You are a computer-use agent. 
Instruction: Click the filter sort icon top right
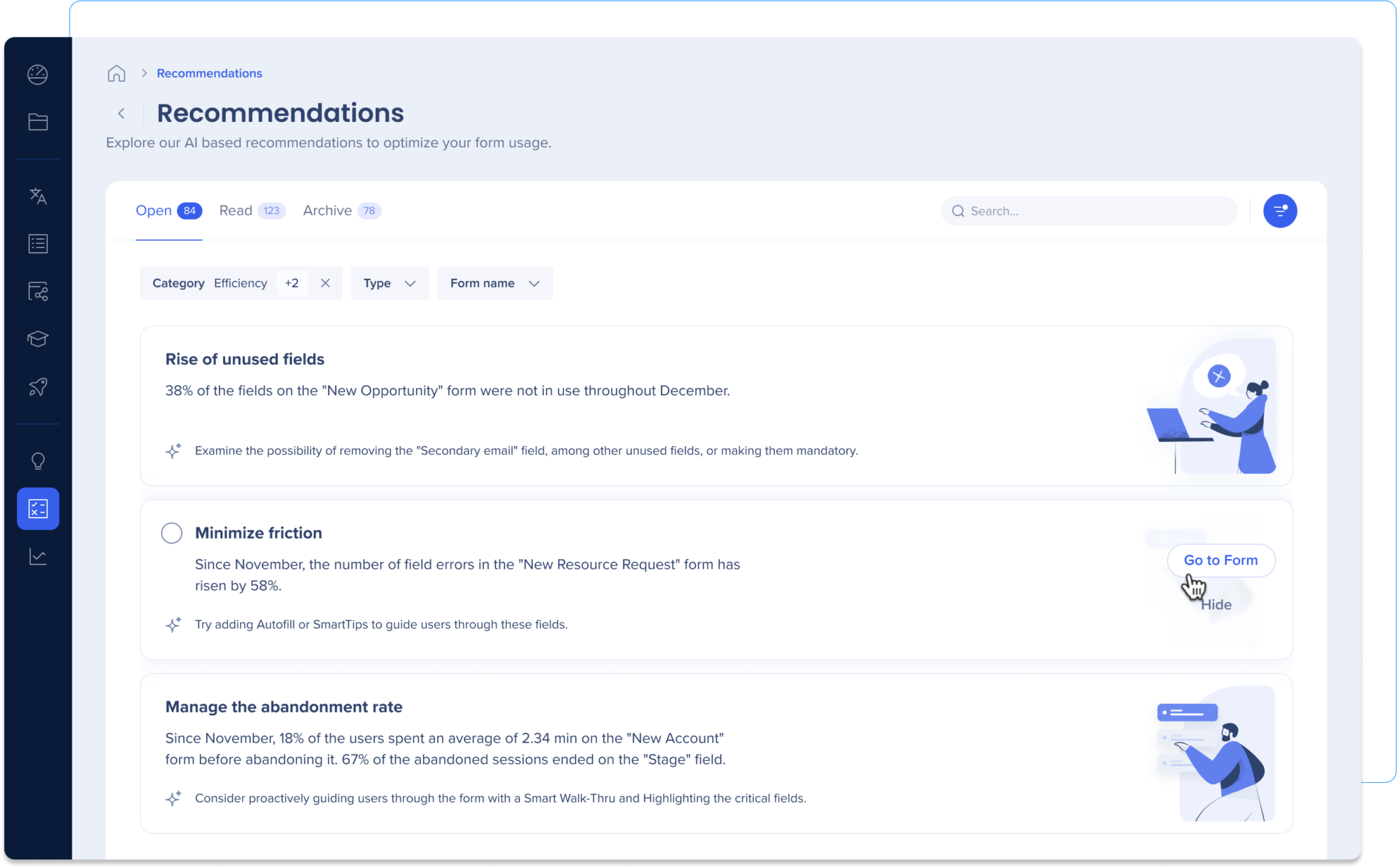click(1280, 211)
